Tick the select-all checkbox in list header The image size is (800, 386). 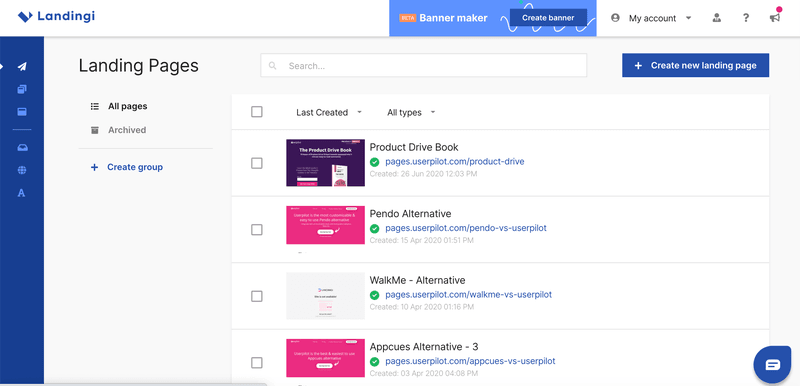point(257,112)
